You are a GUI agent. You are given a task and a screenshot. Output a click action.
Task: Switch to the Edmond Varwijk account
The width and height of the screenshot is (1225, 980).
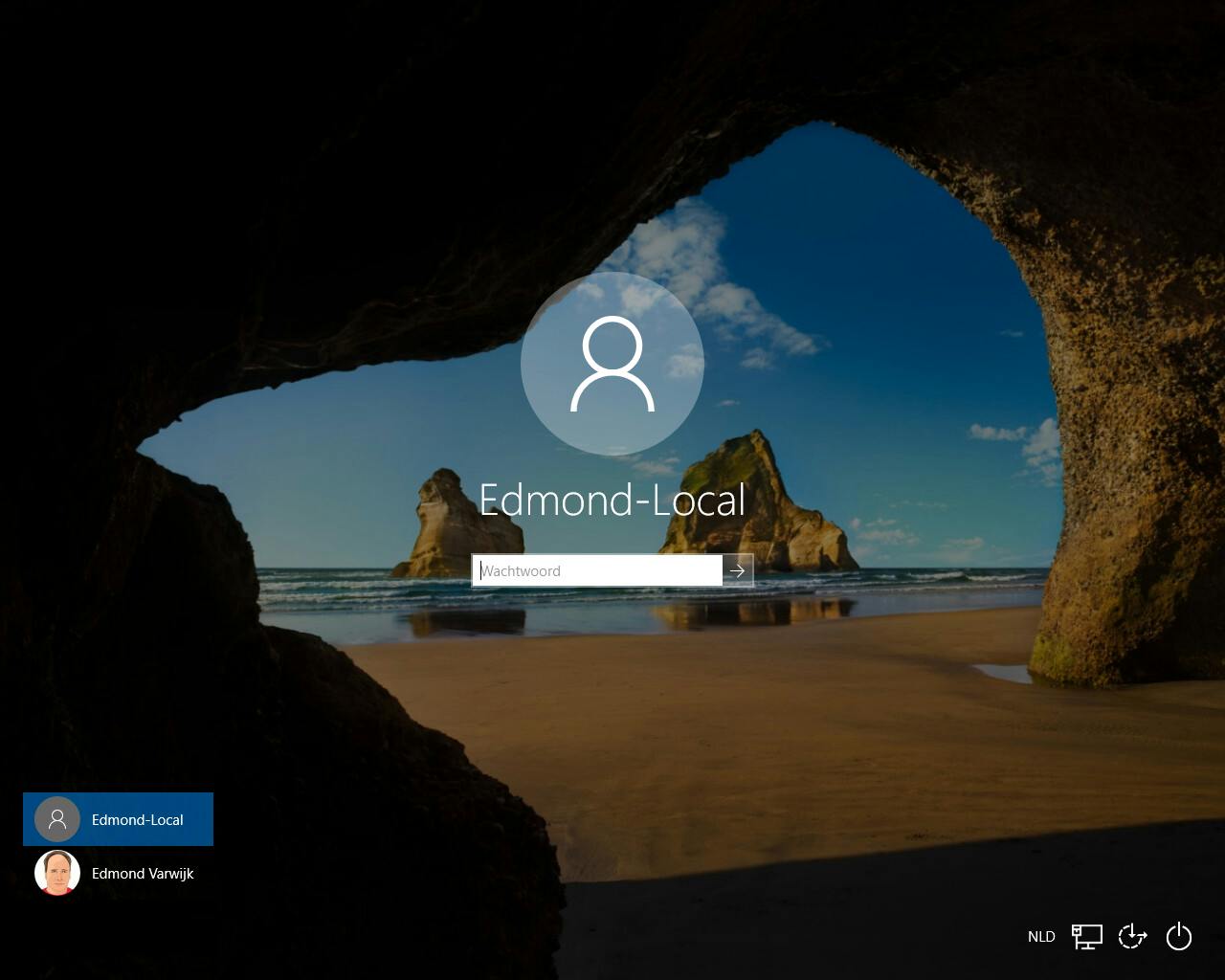(118, 873)
